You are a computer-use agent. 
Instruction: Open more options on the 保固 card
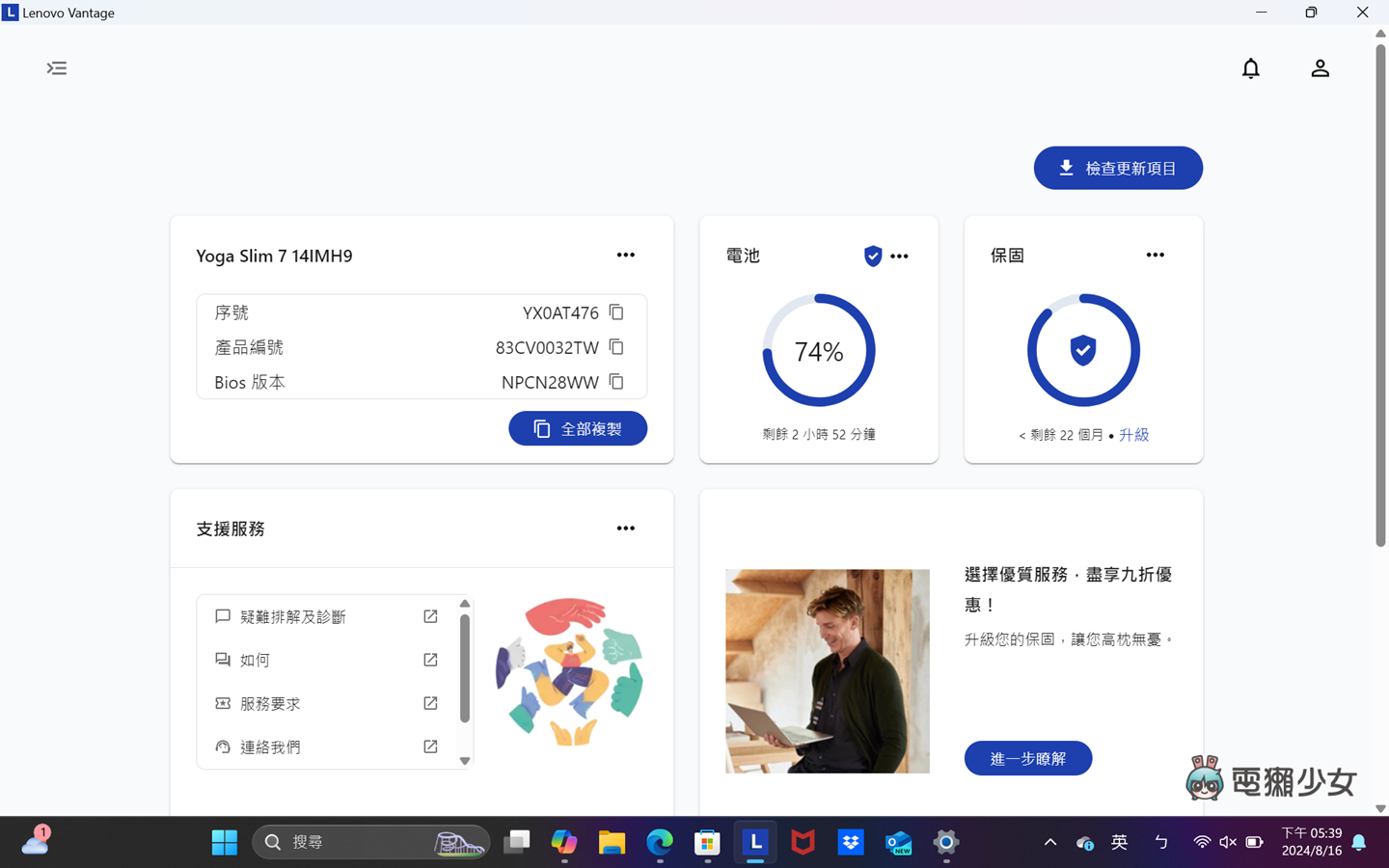[1155, 255]
